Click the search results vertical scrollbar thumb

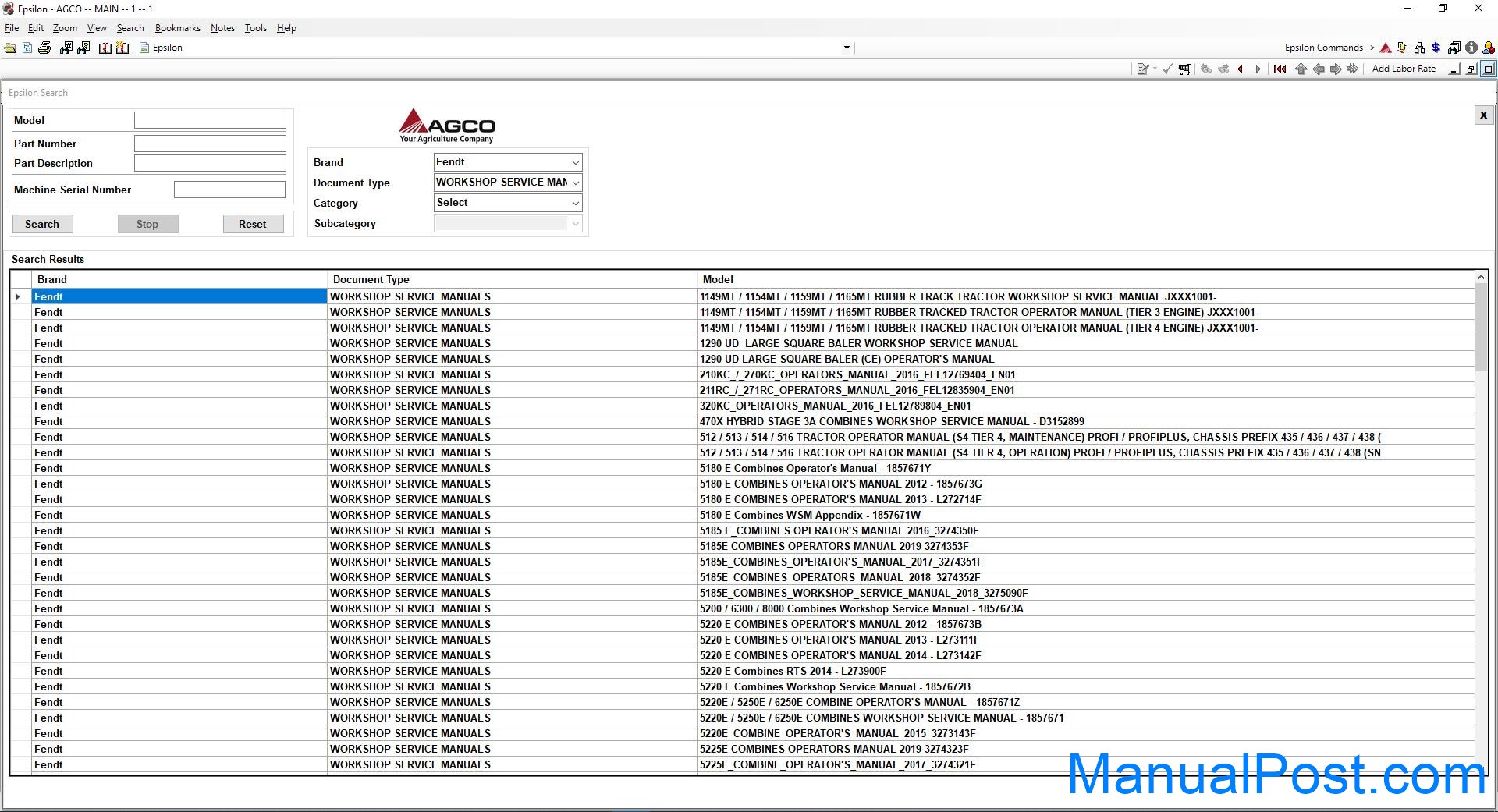(x=1481, y=327)
